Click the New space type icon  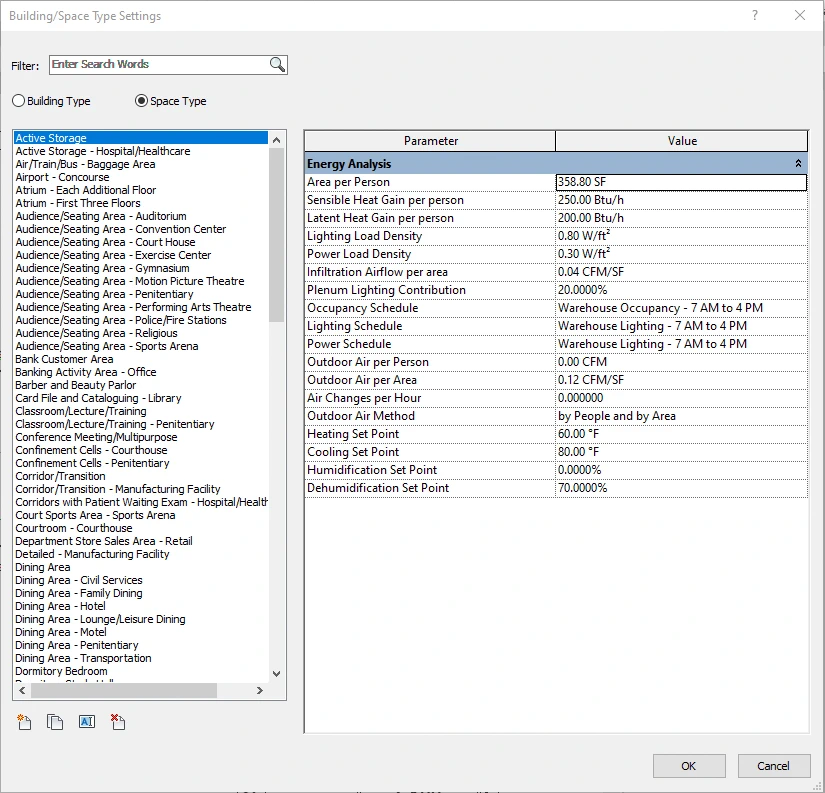tap(24, 722)
